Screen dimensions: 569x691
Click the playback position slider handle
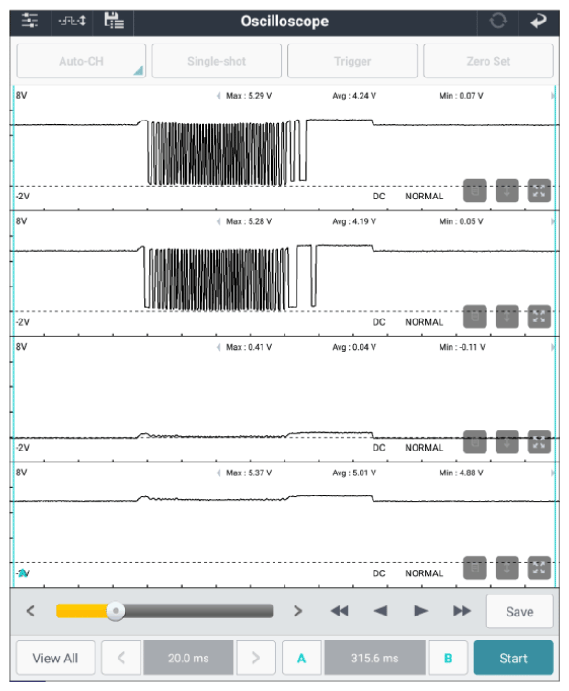click(116, 611)
